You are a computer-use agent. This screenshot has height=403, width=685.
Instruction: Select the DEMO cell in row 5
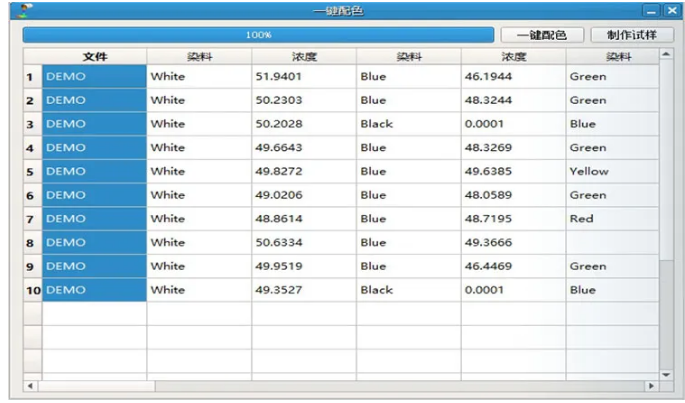point(94,171)
